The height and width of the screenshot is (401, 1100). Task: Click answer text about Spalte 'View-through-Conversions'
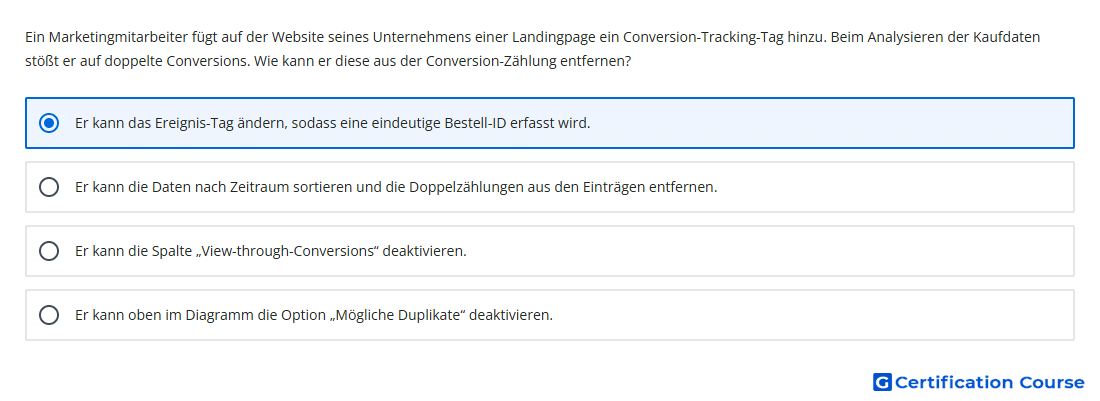click(270, 251)
